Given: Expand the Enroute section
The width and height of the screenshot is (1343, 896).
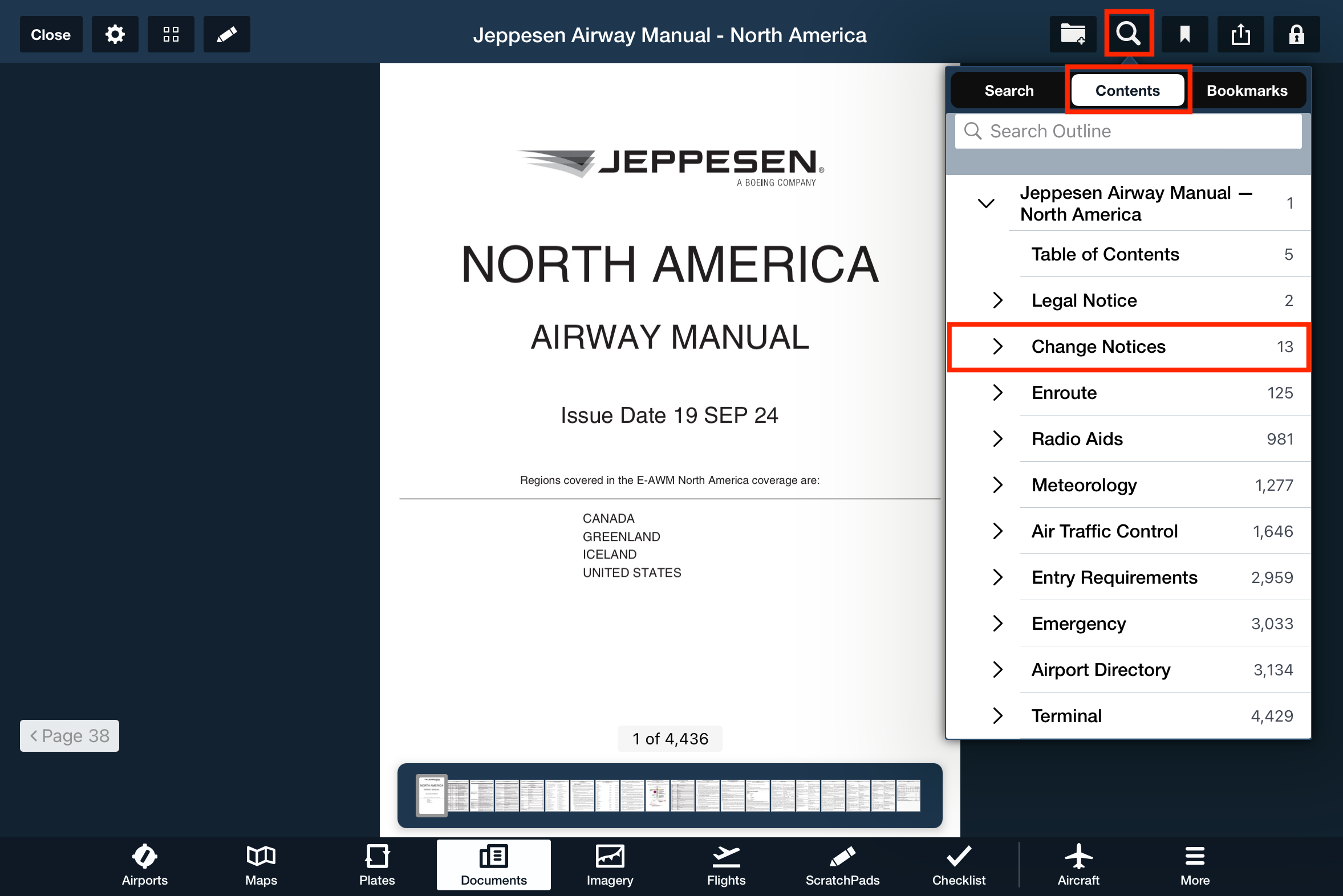Looking at the screenshot, I should [997, 393].
